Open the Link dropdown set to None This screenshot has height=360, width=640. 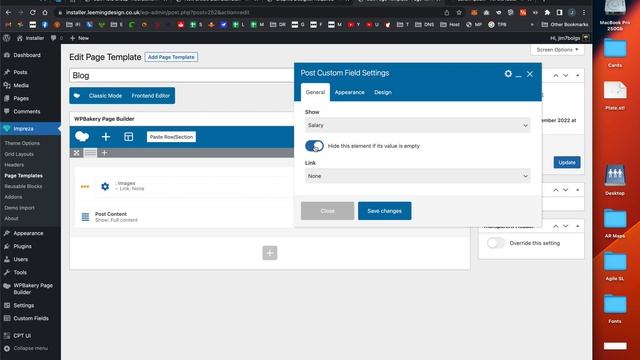coord(417,176)
